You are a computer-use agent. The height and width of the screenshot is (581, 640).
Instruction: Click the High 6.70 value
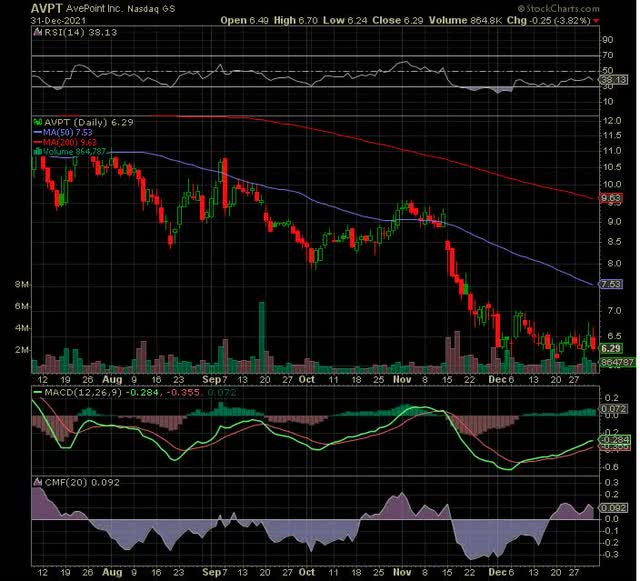point(296,20)
